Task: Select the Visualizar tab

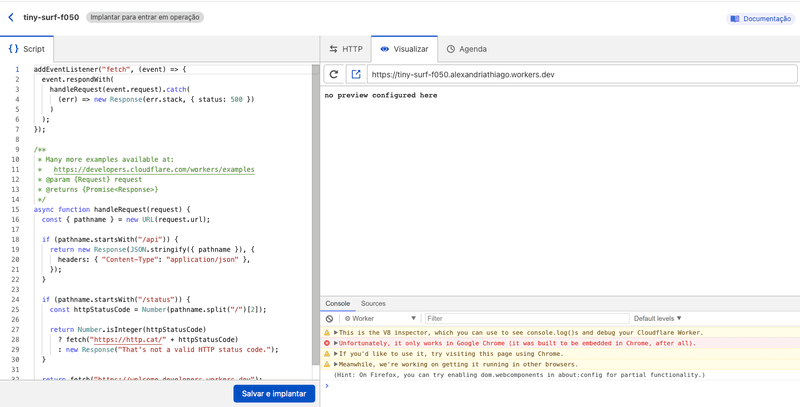Action: (404, 49)
